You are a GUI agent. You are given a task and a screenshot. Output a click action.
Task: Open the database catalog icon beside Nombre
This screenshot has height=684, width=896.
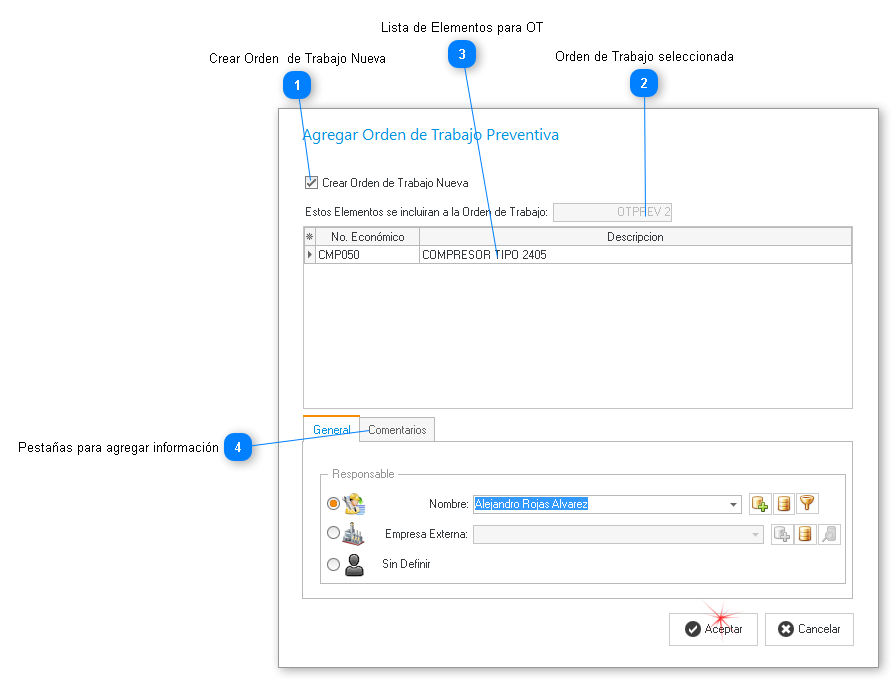coord(784,504)
